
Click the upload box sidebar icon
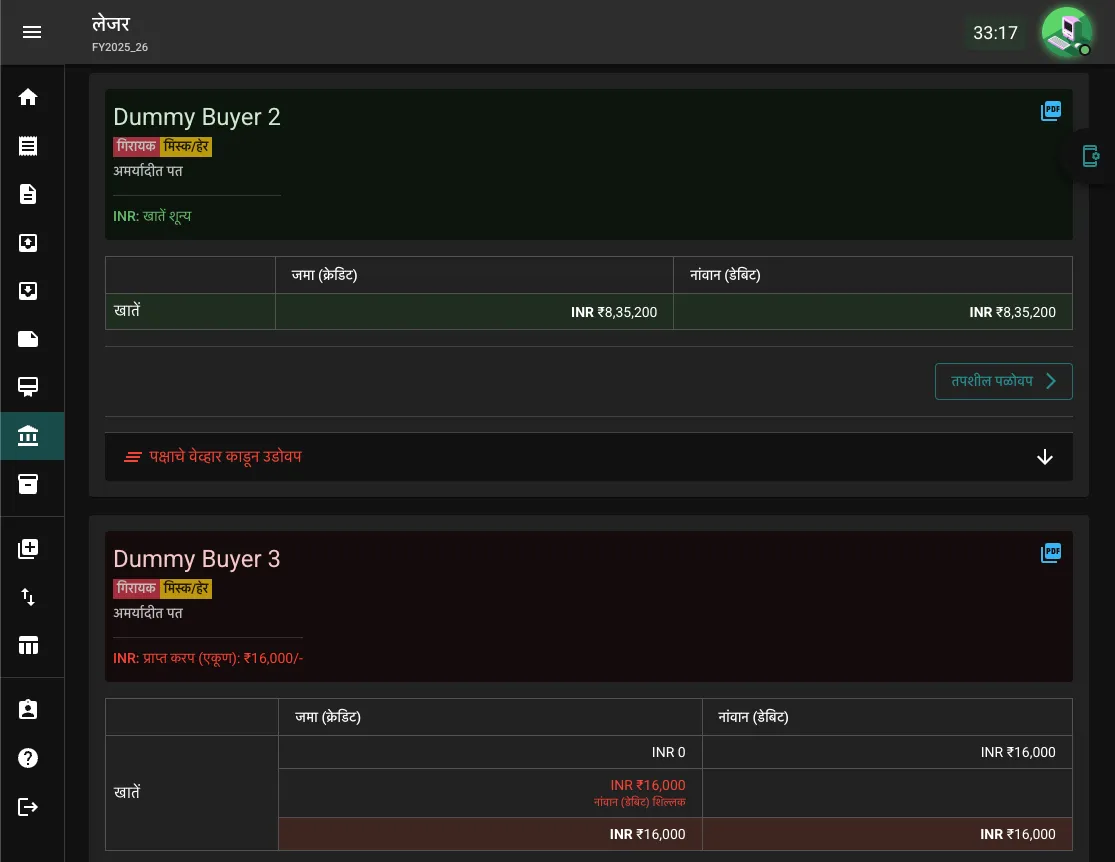point(28,243)
